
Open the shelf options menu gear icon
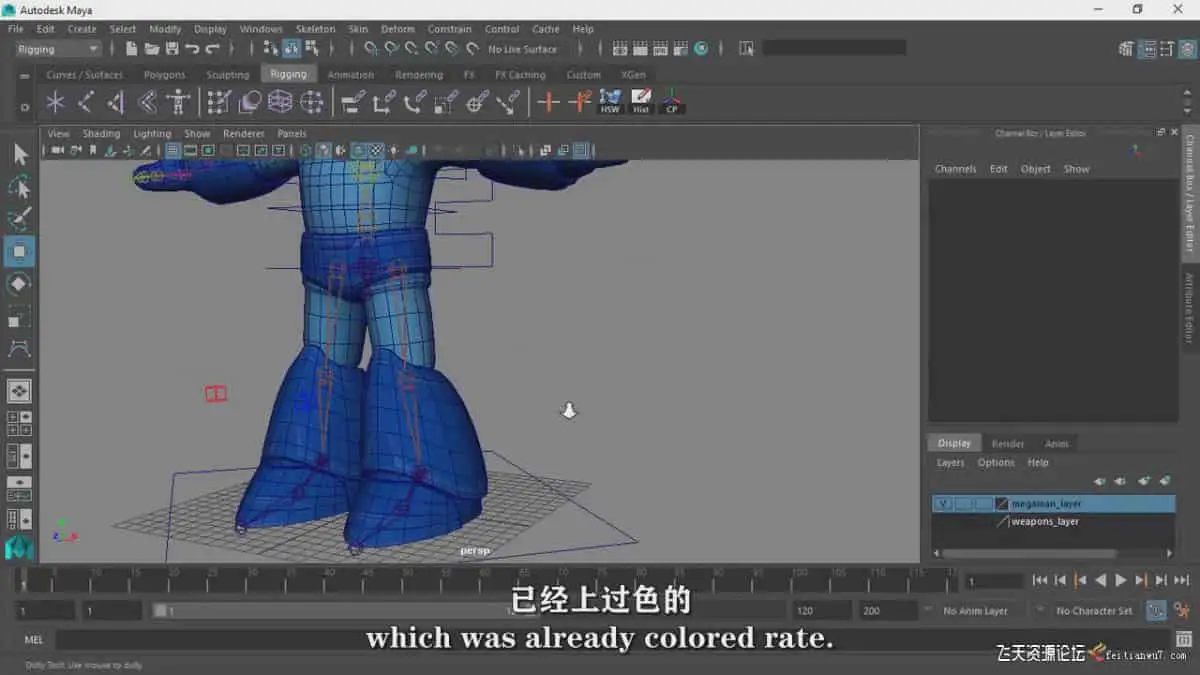click(25, 105)
